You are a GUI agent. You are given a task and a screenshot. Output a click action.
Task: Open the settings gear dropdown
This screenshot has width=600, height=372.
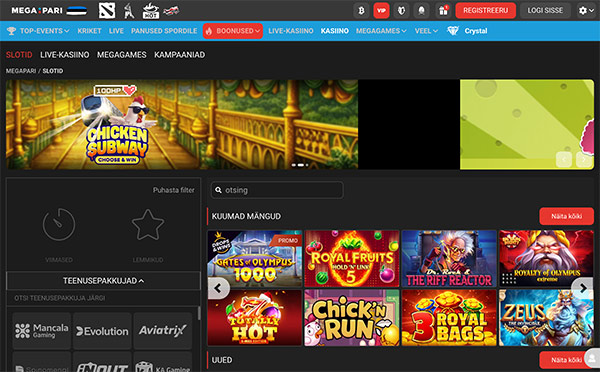point(585,11)
